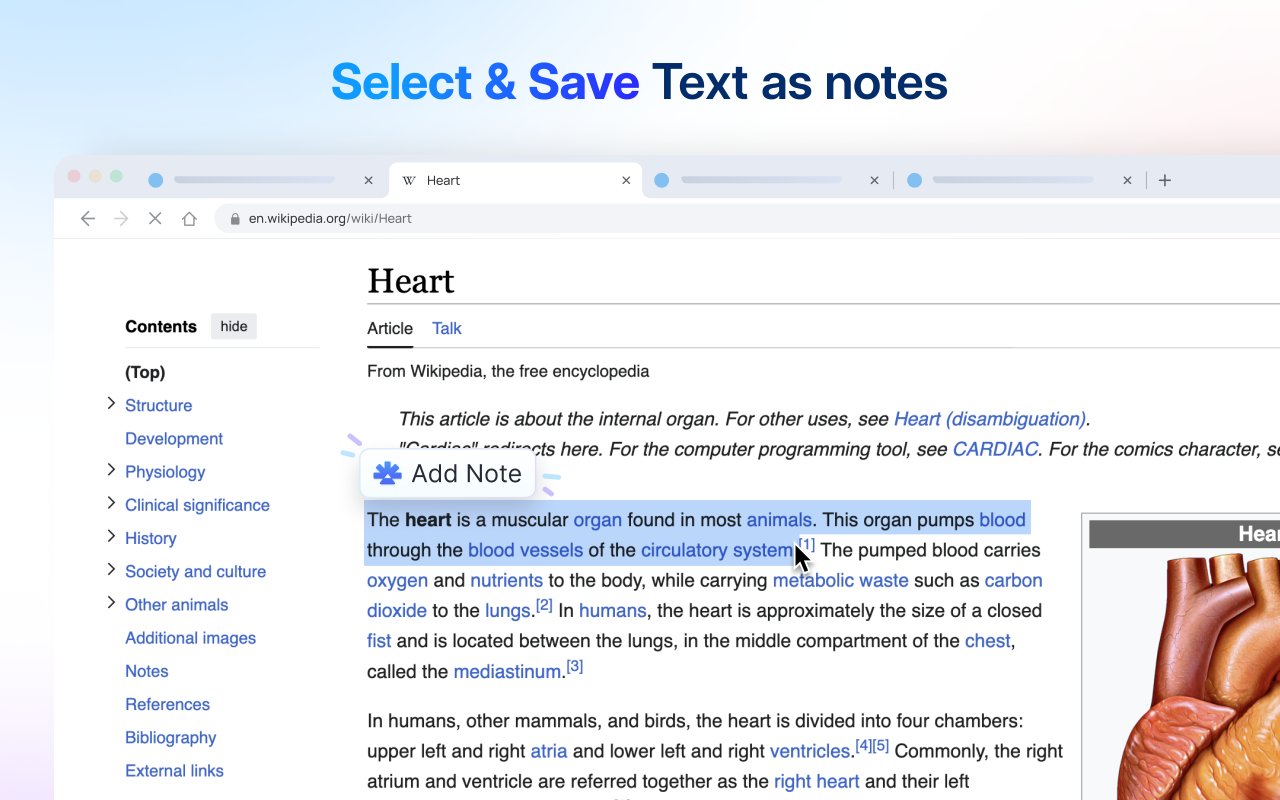Click the chest link
Viewport: 1280px width, 800px height.
click(x=987, y=641)
